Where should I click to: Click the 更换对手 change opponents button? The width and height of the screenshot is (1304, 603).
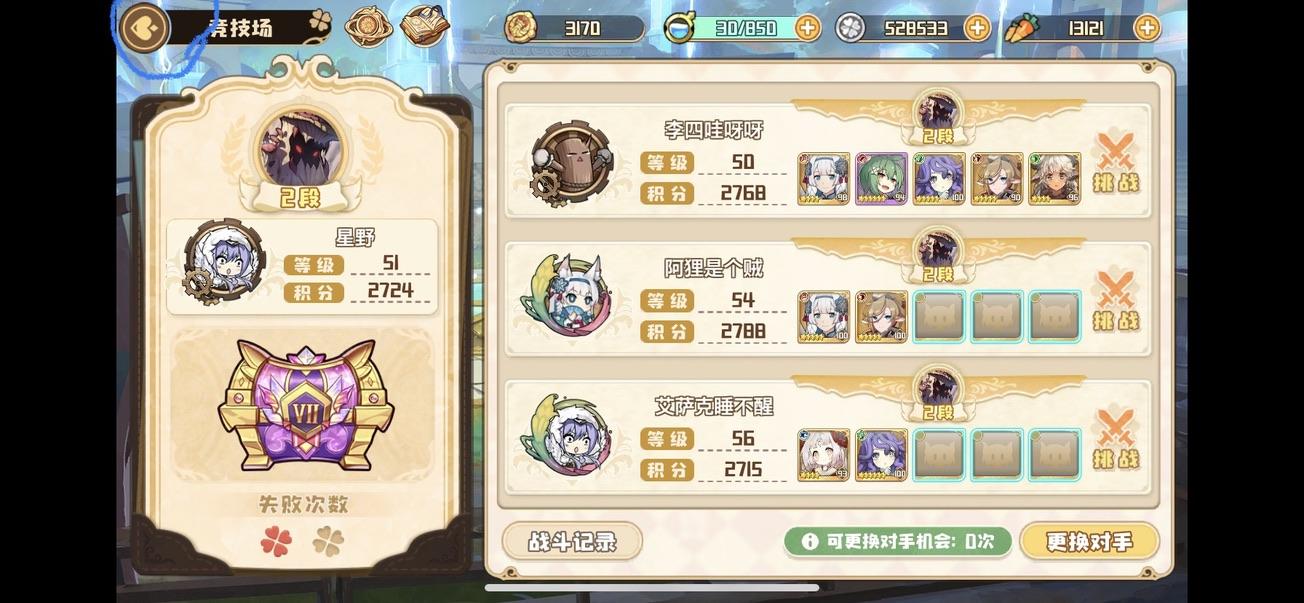pyautogui.click(x=1090, y=542)
